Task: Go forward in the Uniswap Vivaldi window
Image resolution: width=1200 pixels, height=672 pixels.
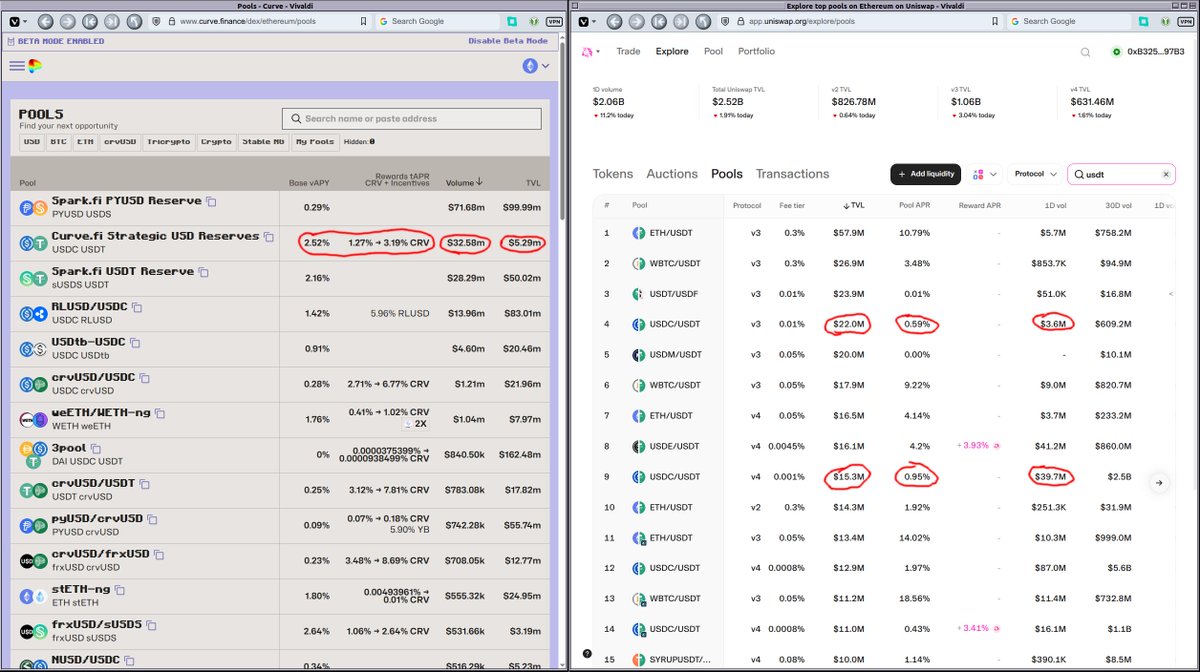Action: pyautogui.click(x=635, y=21)
